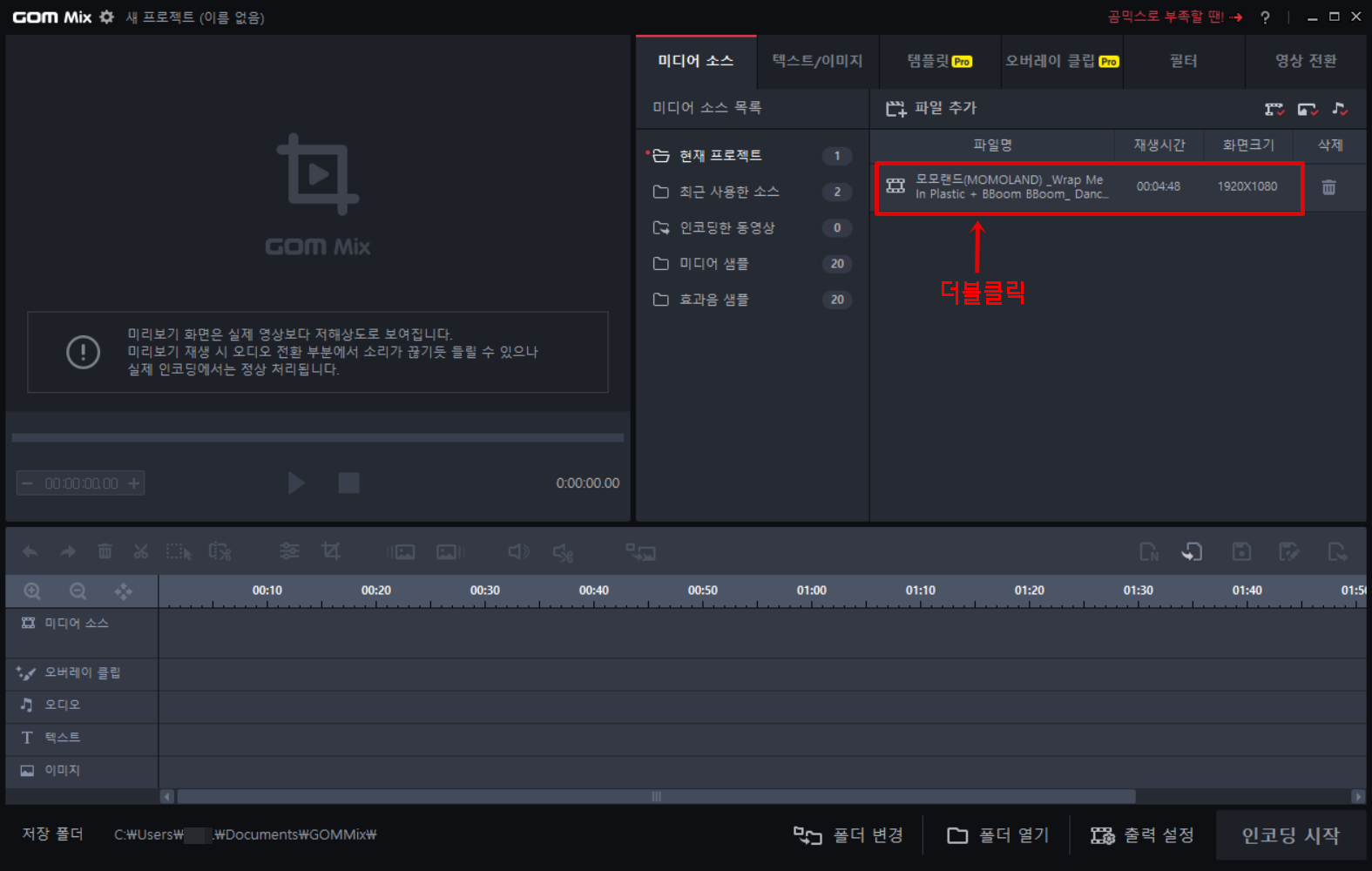Viewport: 1372px width, 871px height.
Task: Toggle the audio file filter music-note icon
Action: (1340, 109)
